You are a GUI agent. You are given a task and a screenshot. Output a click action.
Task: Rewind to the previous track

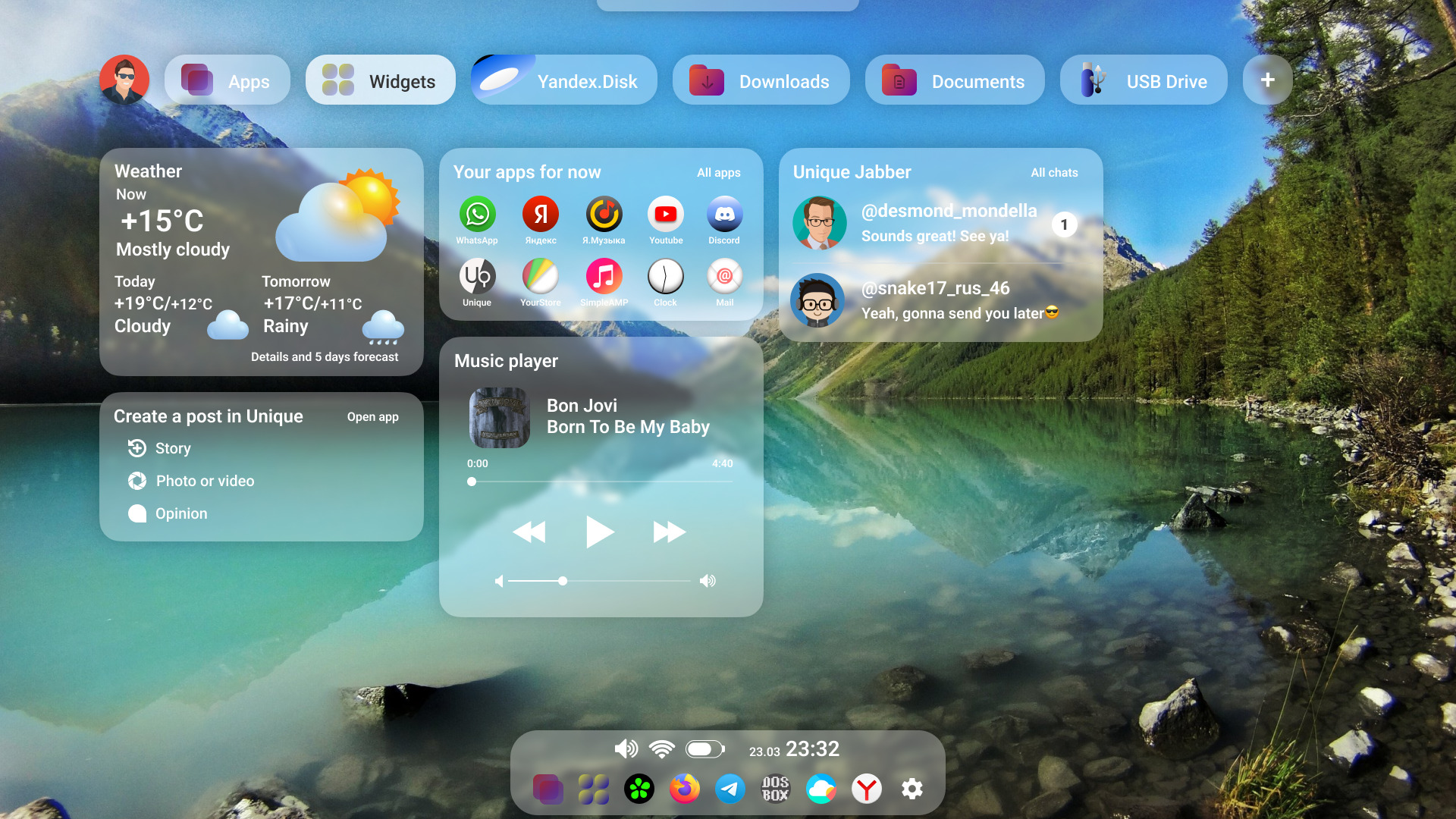529,532
